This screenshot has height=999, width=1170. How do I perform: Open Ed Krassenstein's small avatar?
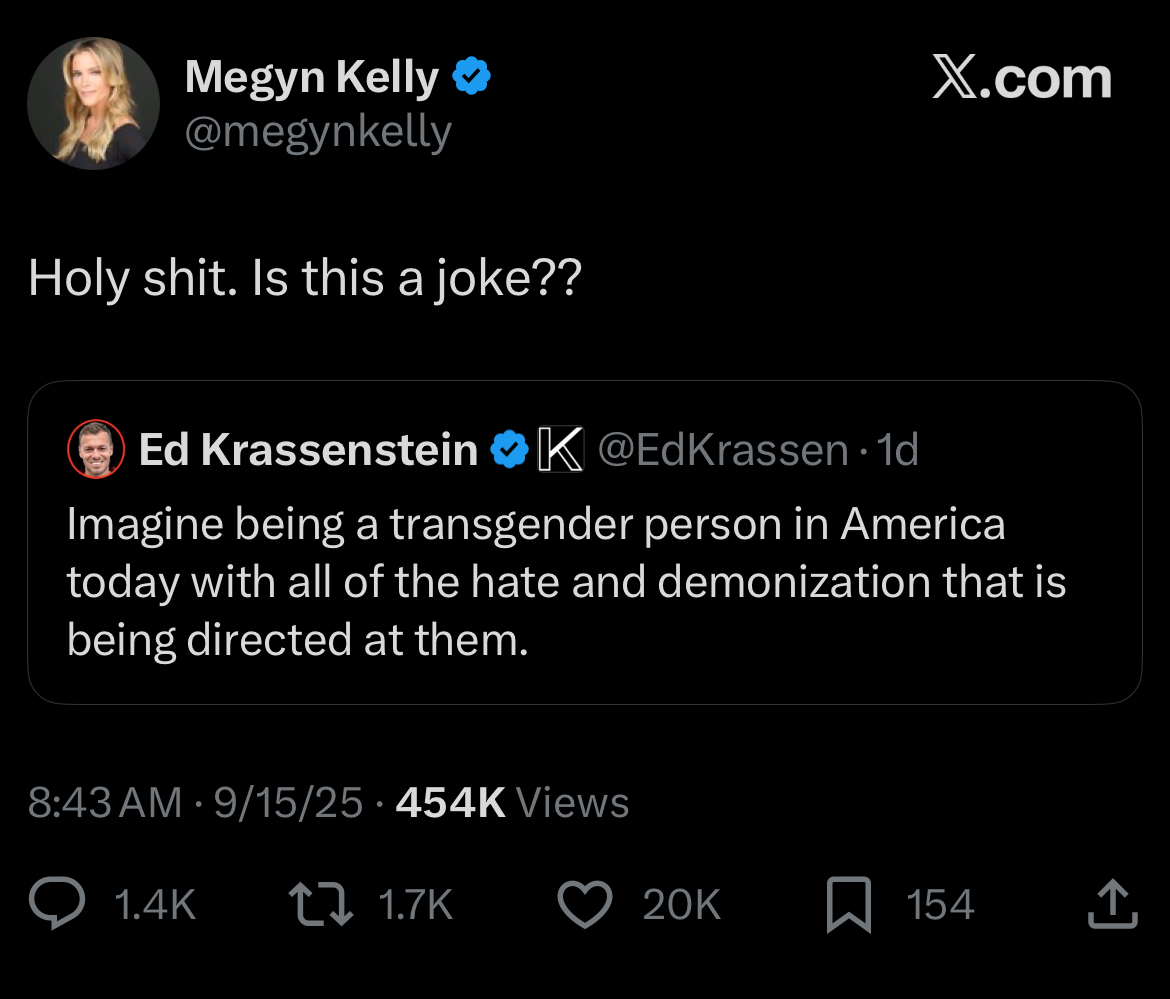click(x=95, y=450)
